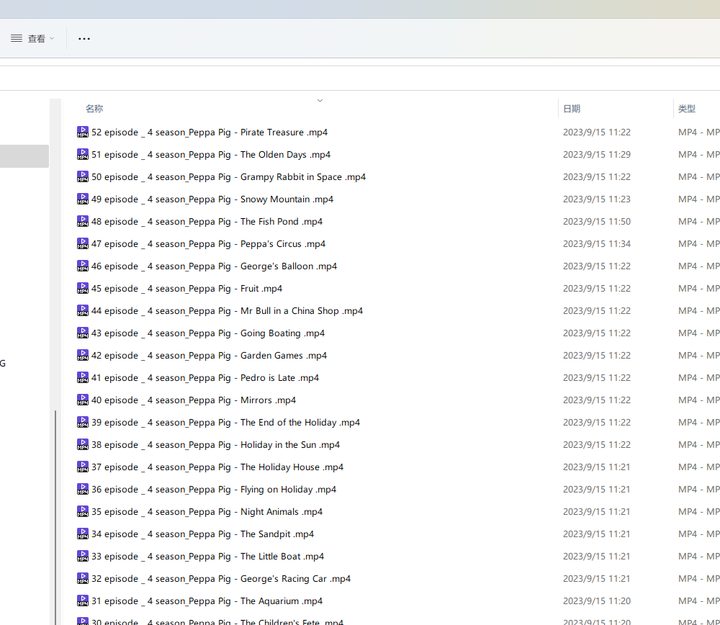This screenshot has width=720, height=625.
Task: Click date '2023/9/15 11:23' of Snowy Mountain
Action: click(596, 199)
